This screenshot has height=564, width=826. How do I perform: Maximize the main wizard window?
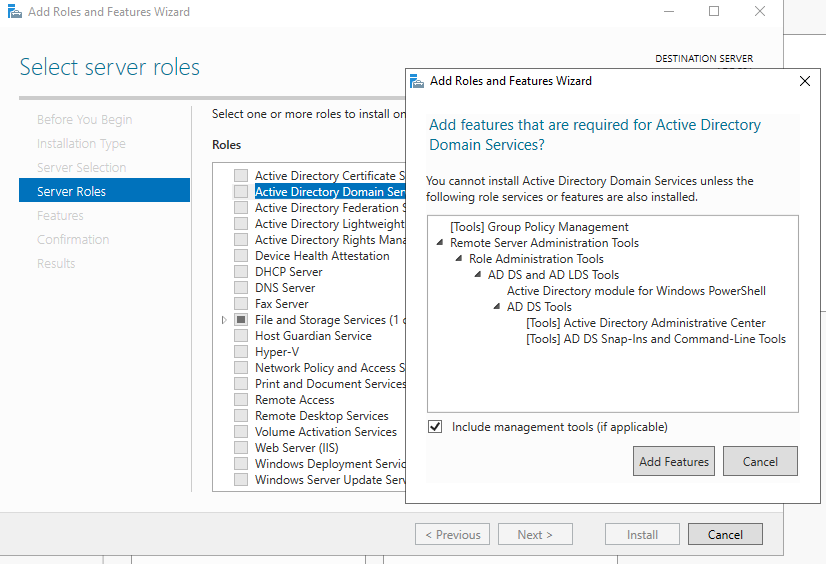tap(714, 11)
